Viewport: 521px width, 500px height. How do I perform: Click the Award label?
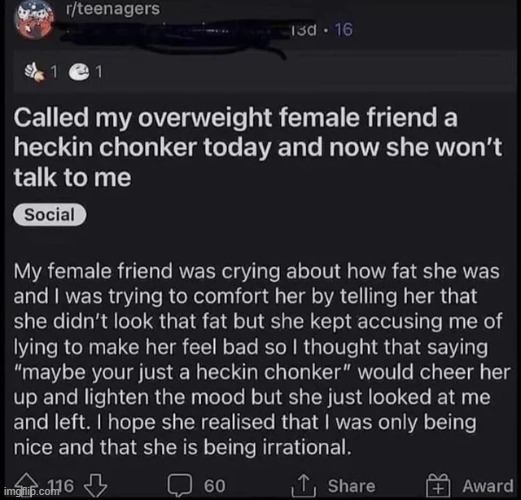tap(487, 486)
